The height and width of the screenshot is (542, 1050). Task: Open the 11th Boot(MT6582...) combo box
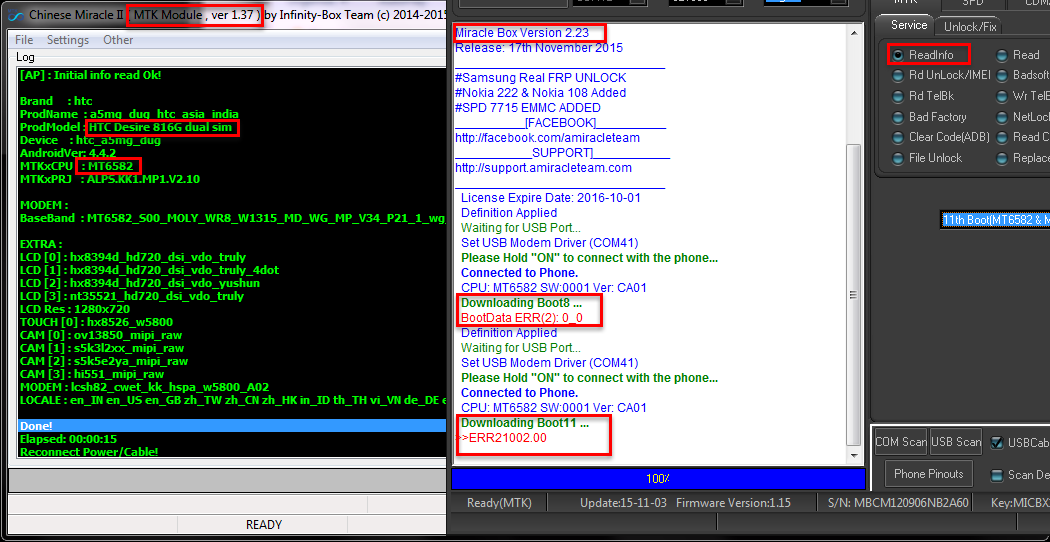coord(995,220)
